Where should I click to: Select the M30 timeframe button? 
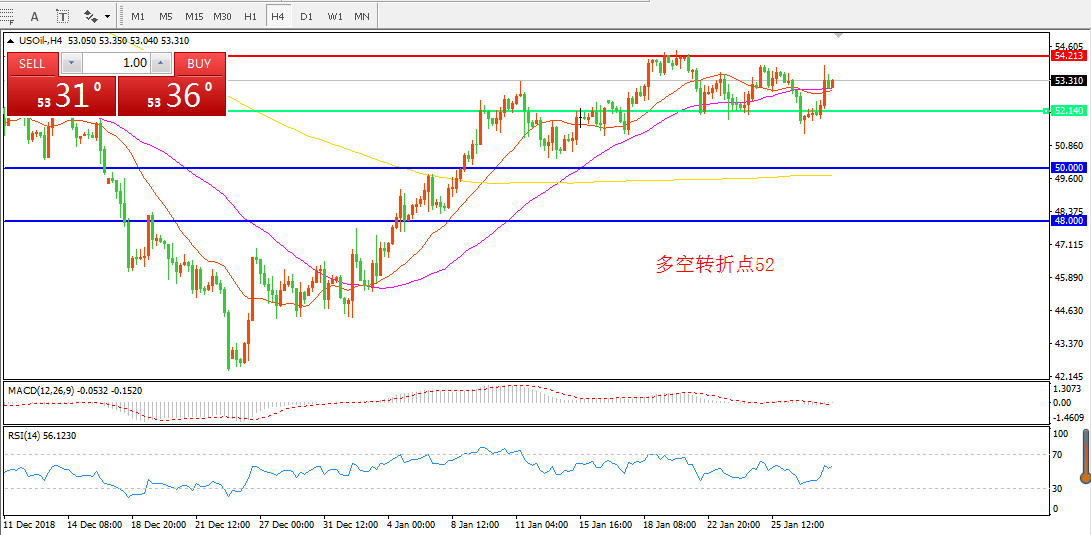(222, 17)
